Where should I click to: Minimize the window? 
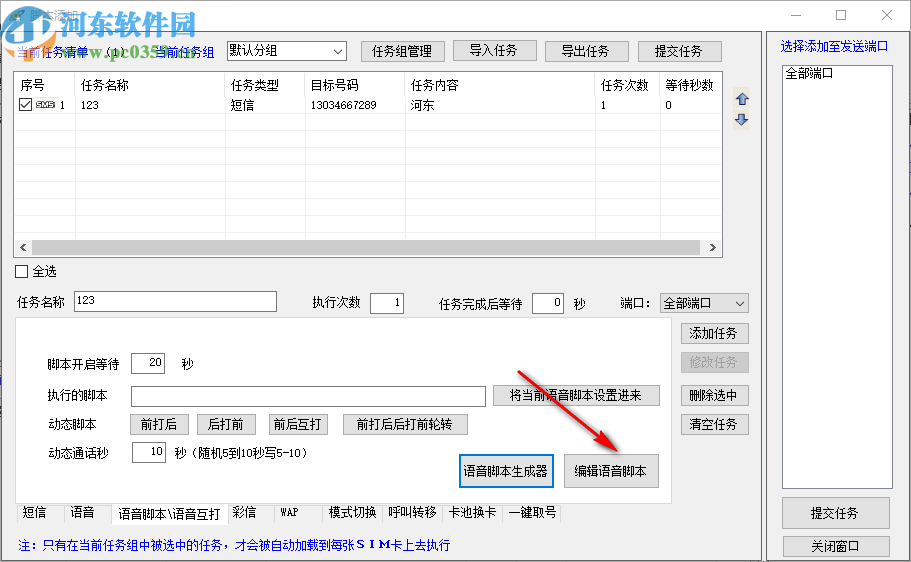[x=796, y=15]
